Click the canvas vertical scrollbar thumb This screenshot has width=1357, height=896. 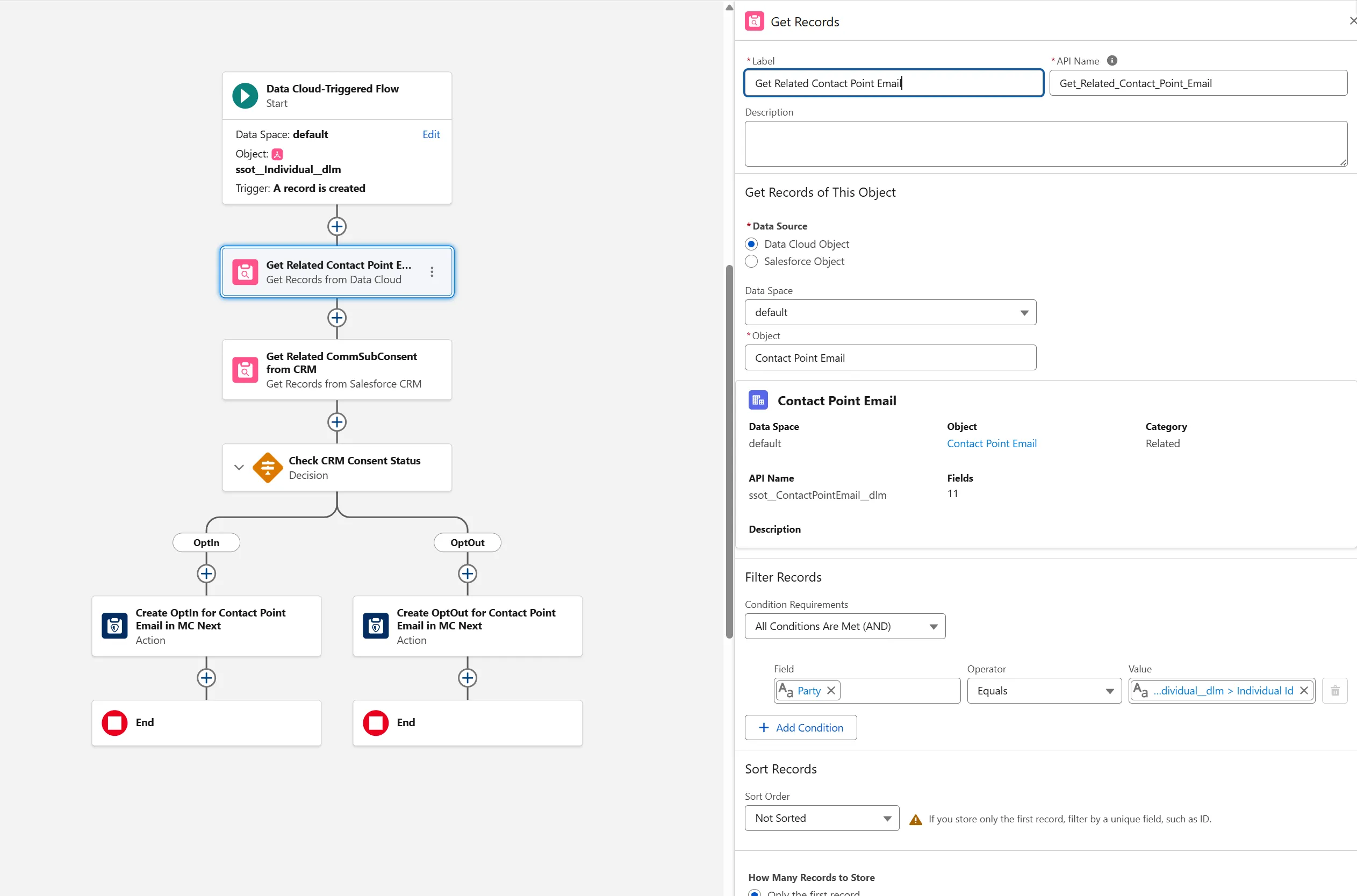click(x=729, y=451)
